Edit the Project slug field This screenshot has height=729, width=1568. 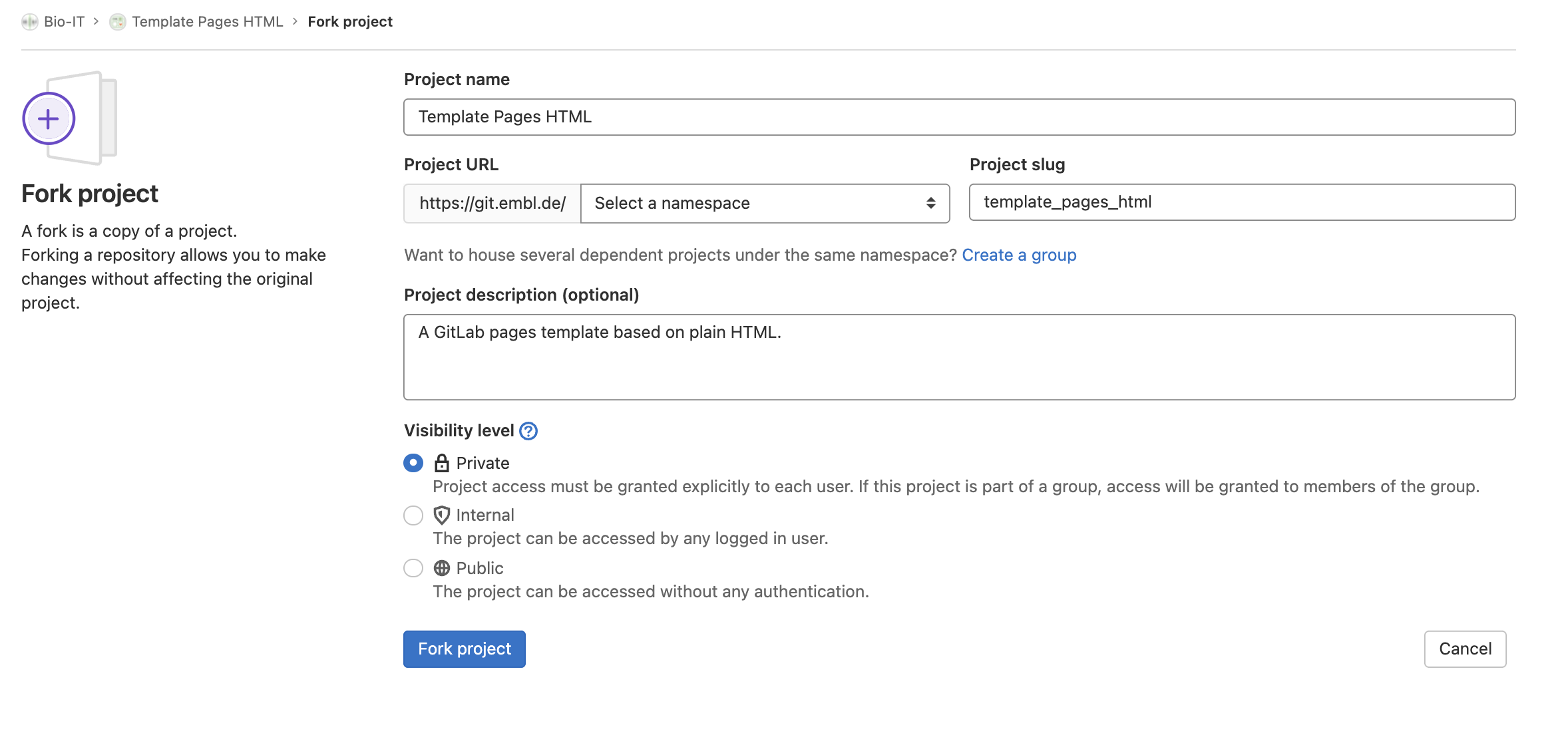(1242, 202)
